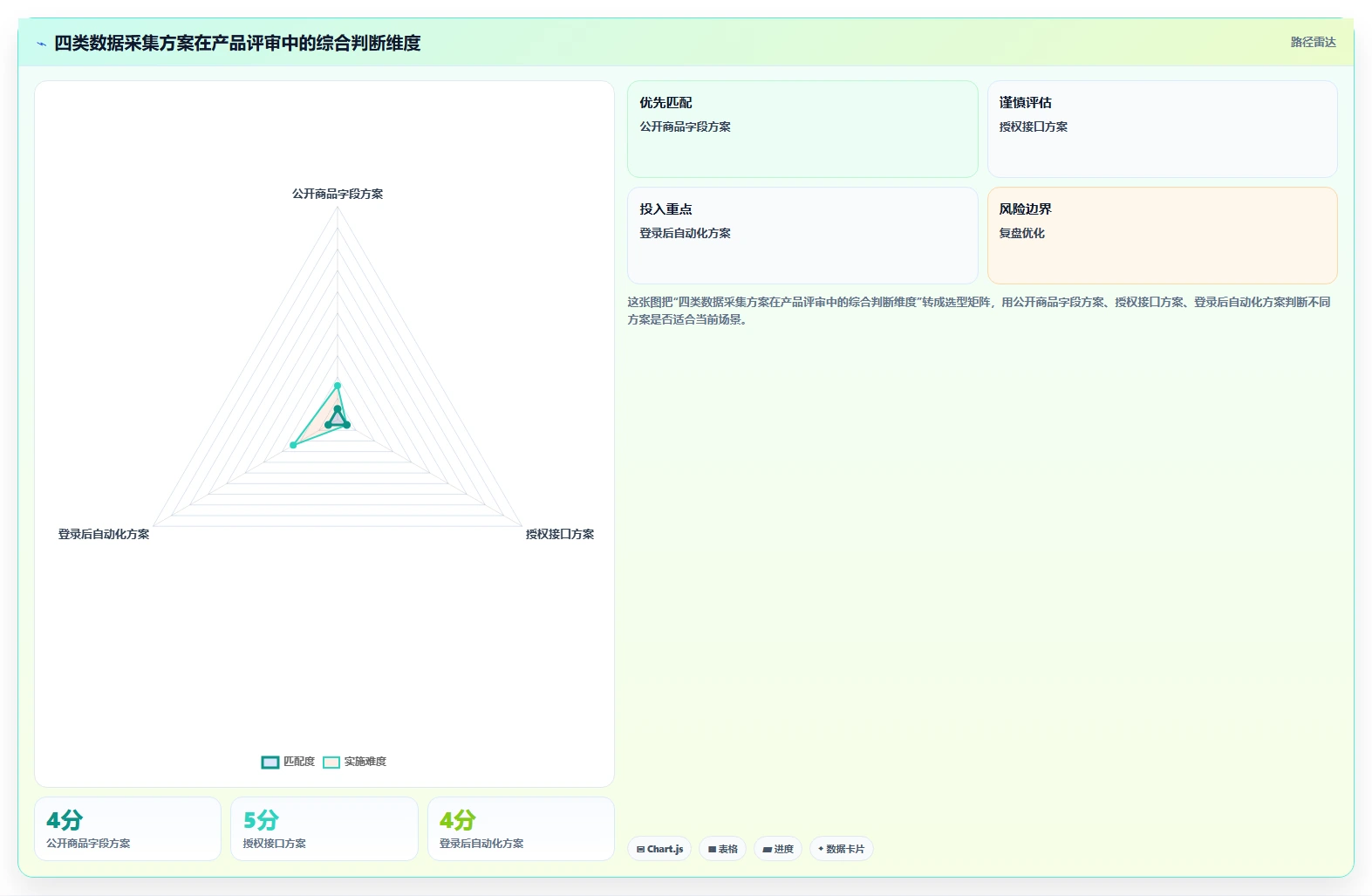Click the 匹配度 point on the 授权接口方案 axis

click(x=346, y=425)
